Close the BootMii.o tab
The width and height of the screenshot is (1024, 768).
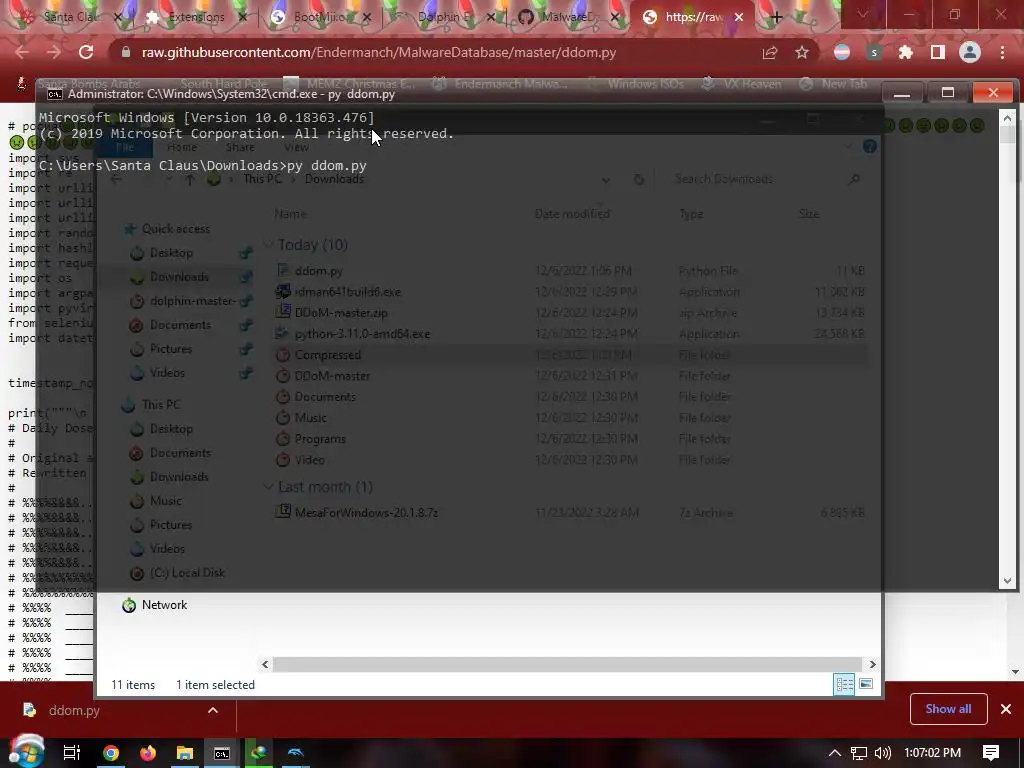(x=366, y=18)
